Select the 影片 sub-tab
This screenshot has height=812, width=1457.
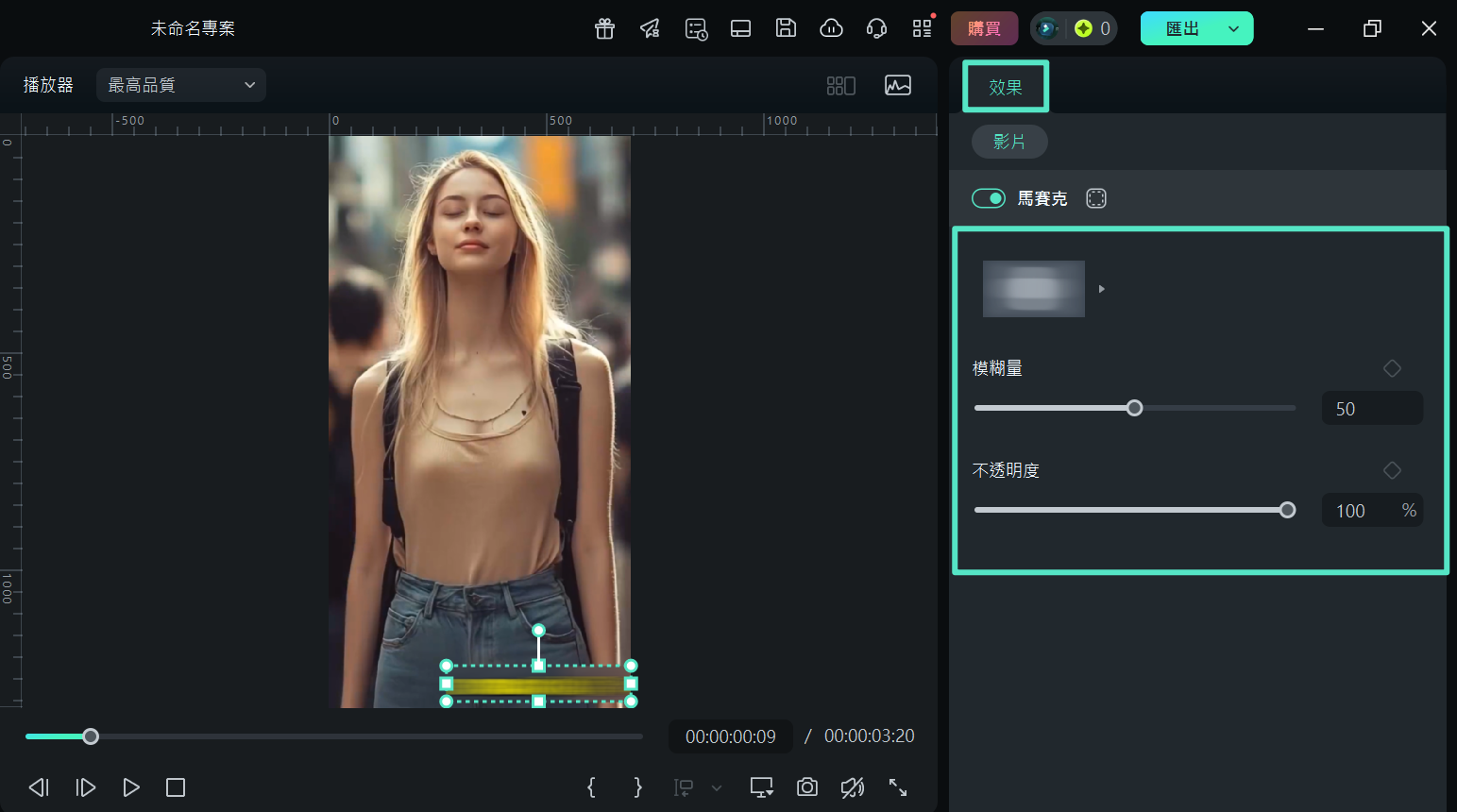(1008, 142)
